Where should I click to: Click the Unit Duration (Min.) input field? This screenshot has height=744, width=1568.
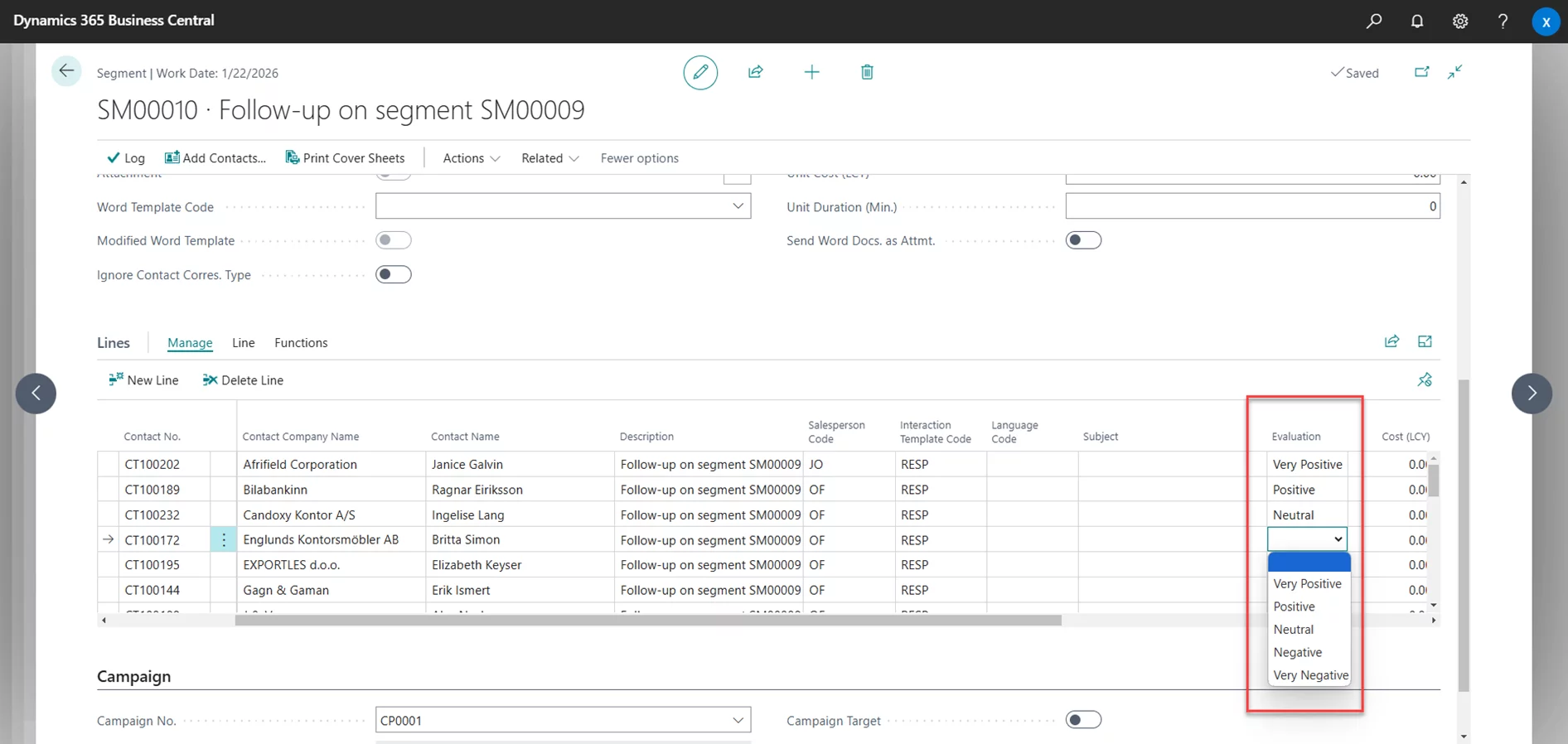tap(1252, 206)
